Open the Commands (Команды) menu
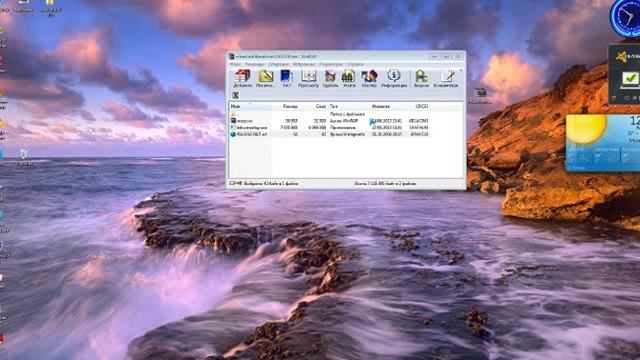640x360 pixels. tap(254, 64)
